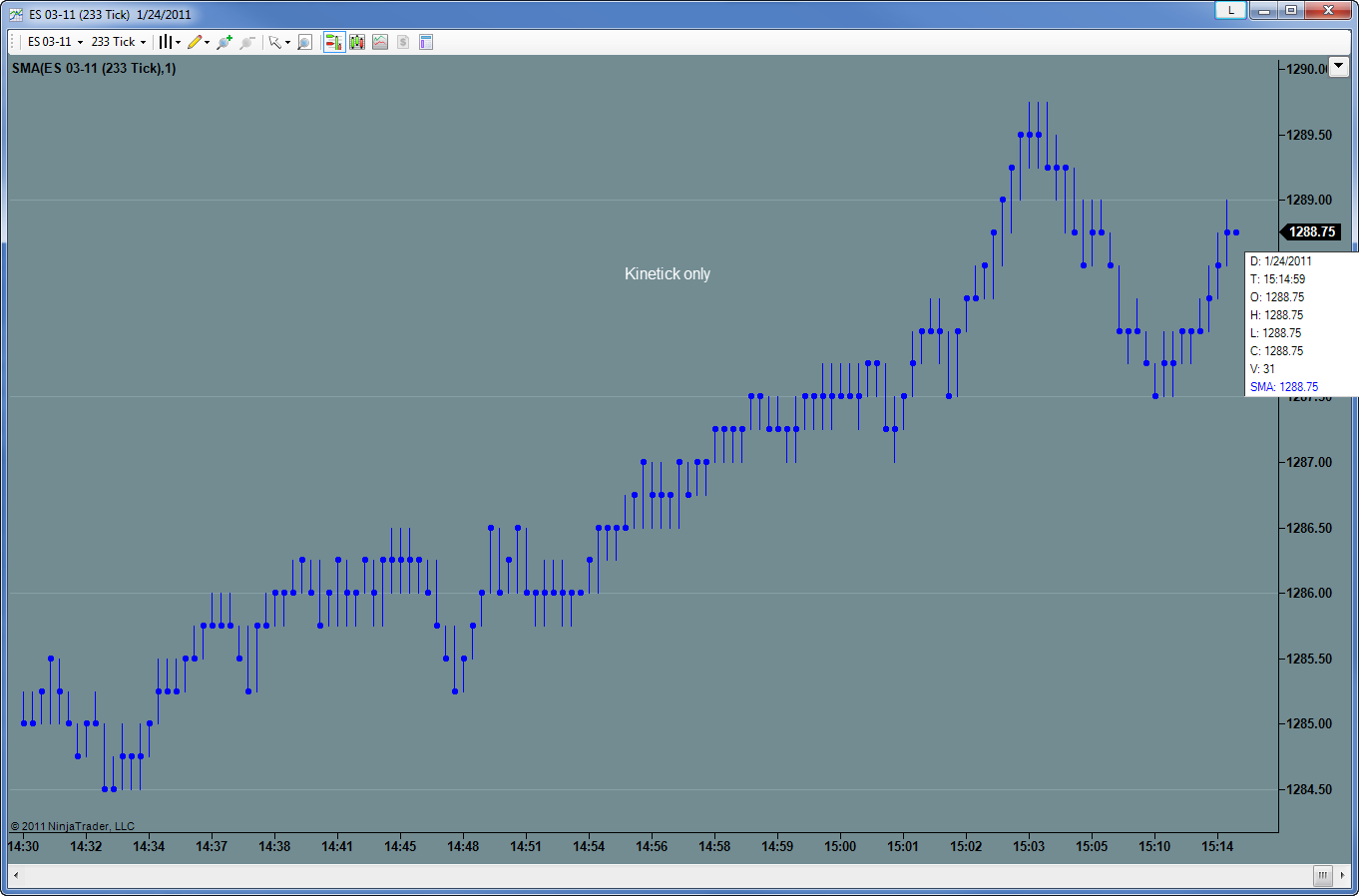Click the 1285.50 price axis label

[1309, 659]
